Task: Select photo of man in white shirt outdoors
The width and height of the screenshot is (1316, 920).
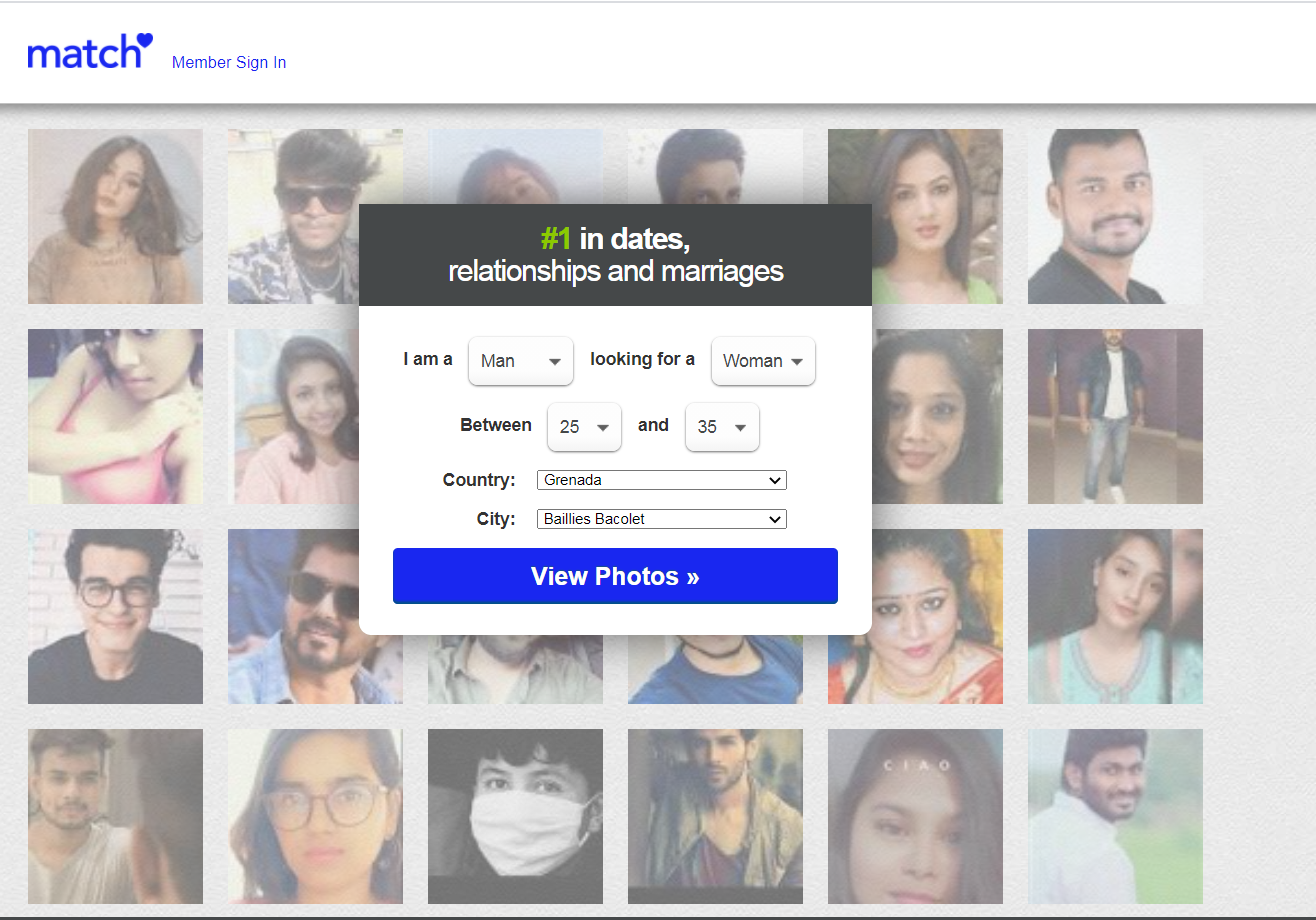Action: point(1115,816)
